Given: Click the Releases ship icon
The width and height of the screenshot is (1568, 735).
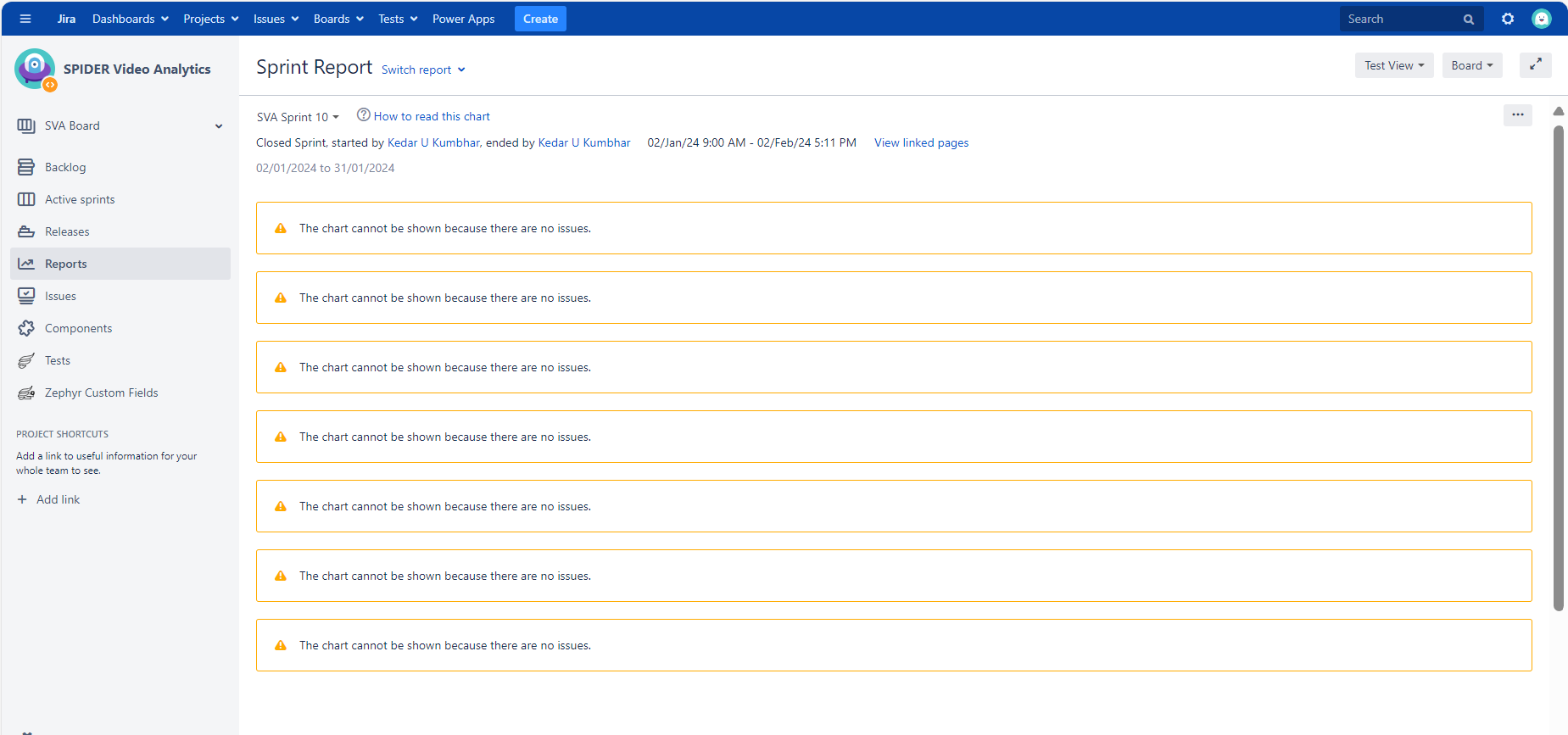Looking at the screenshot, I should (x=26, y=231).
